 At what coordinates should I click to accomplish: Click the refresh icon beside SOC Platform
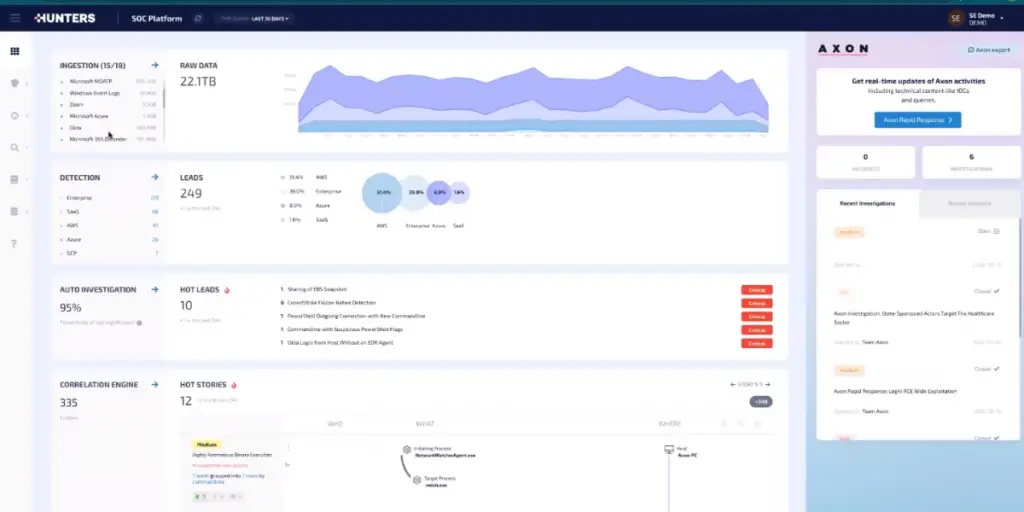click(198, 18)
